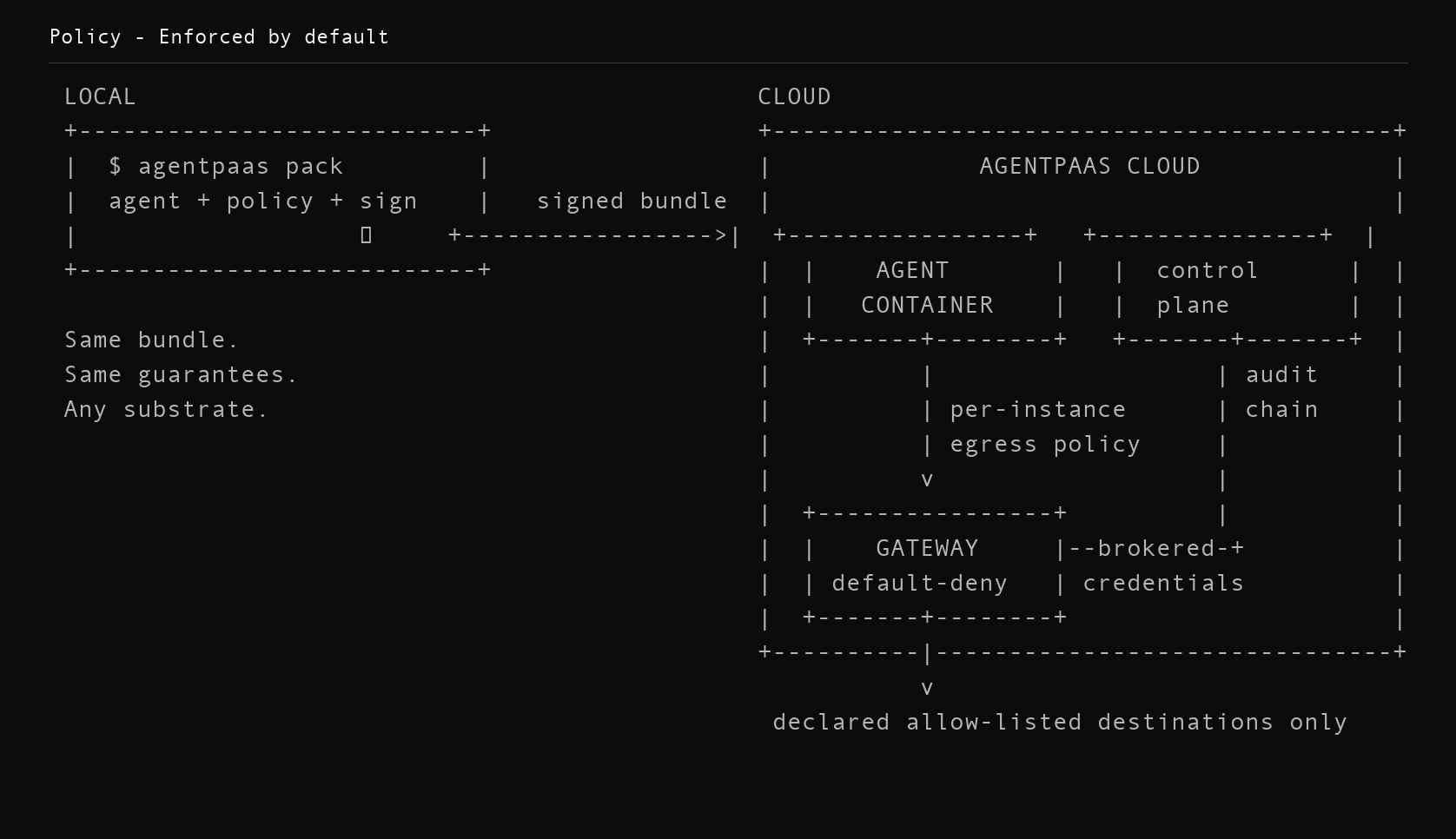Click the GATEWAY label
The height and width of the screenshot is (839, 1456).
click(927, 548)
